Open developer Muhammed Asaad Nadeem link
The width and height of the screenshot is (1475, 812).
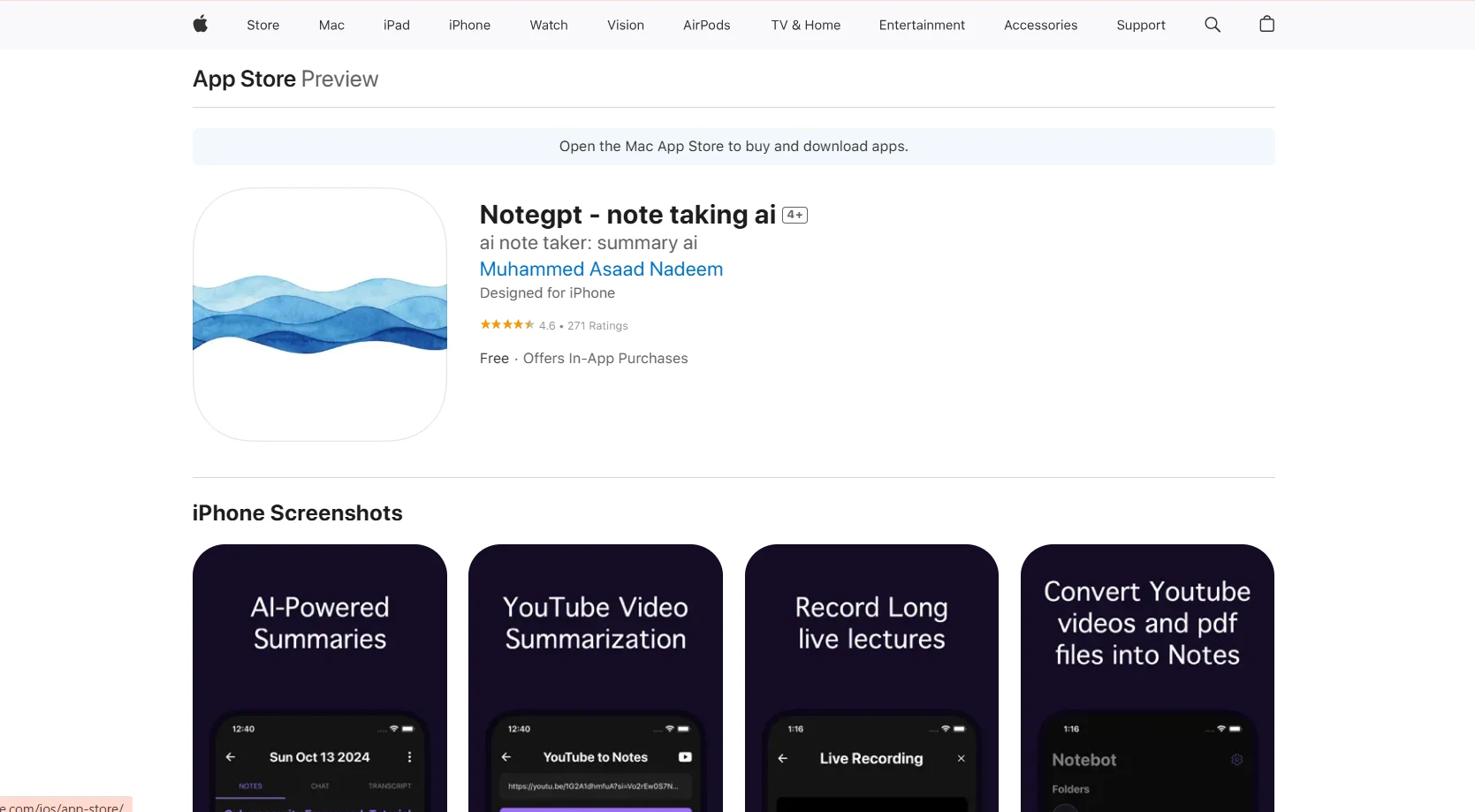(x=601, y=269)
